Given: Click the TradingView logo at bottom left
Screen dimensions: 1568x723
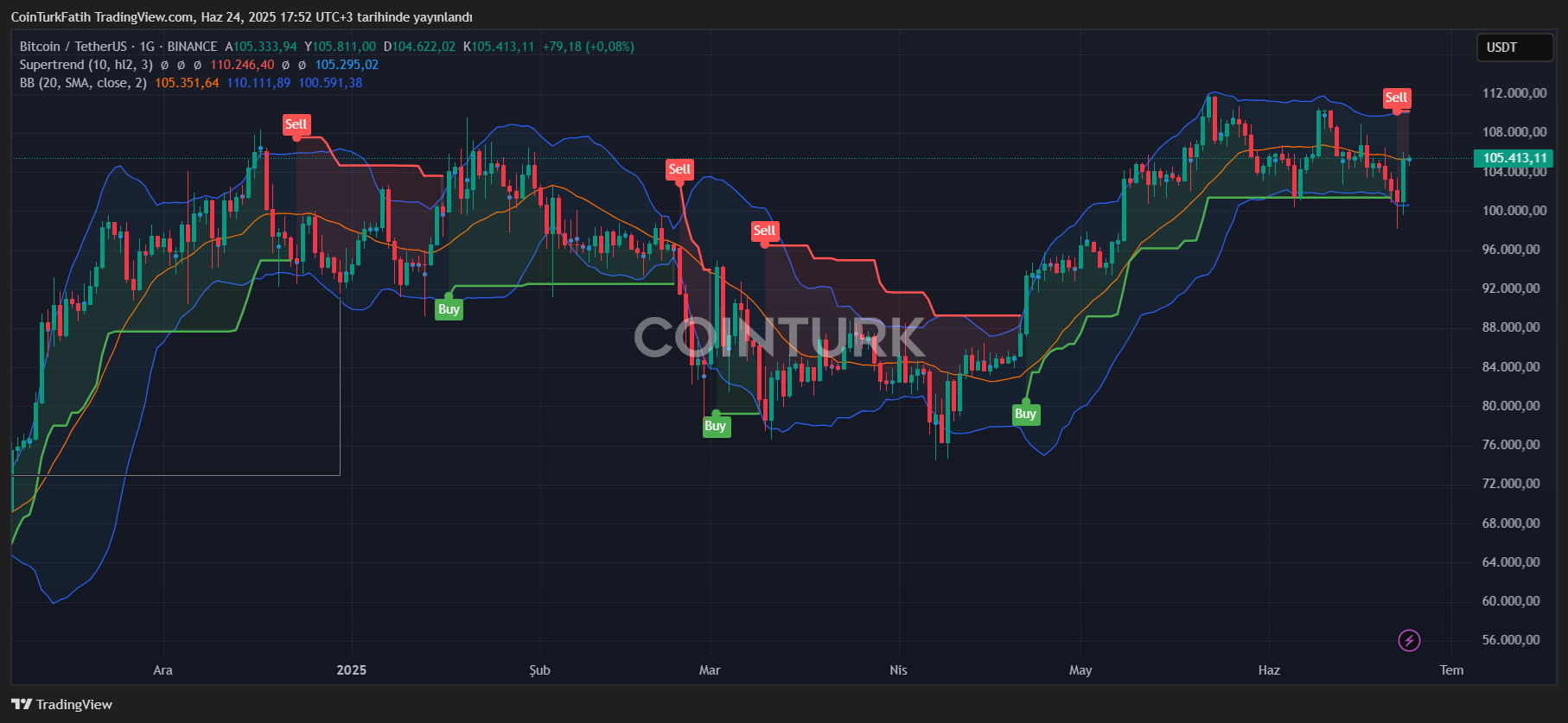Looking at the screenshot, I should coord(61,704).
